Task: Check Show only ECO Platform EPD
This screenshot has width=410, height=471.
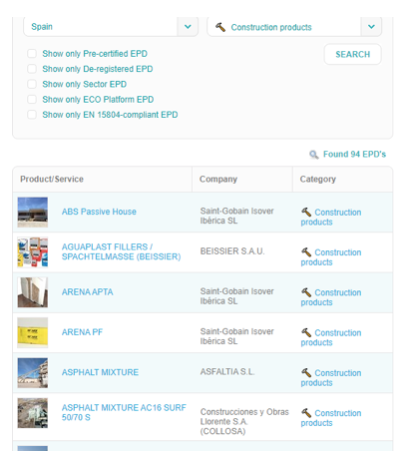Action: pyautogui.click(x=32, y=99)
